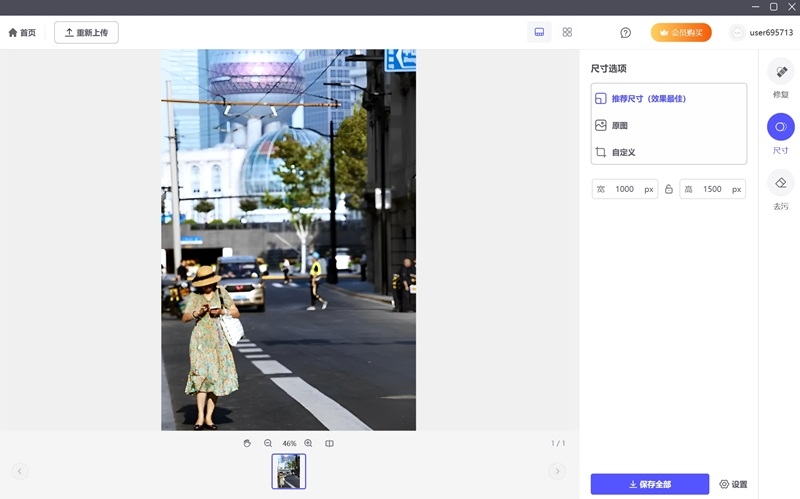Switch to the single image view
Image resolution: width=800 pixels, height=499 pixels.
pos(539,32)
